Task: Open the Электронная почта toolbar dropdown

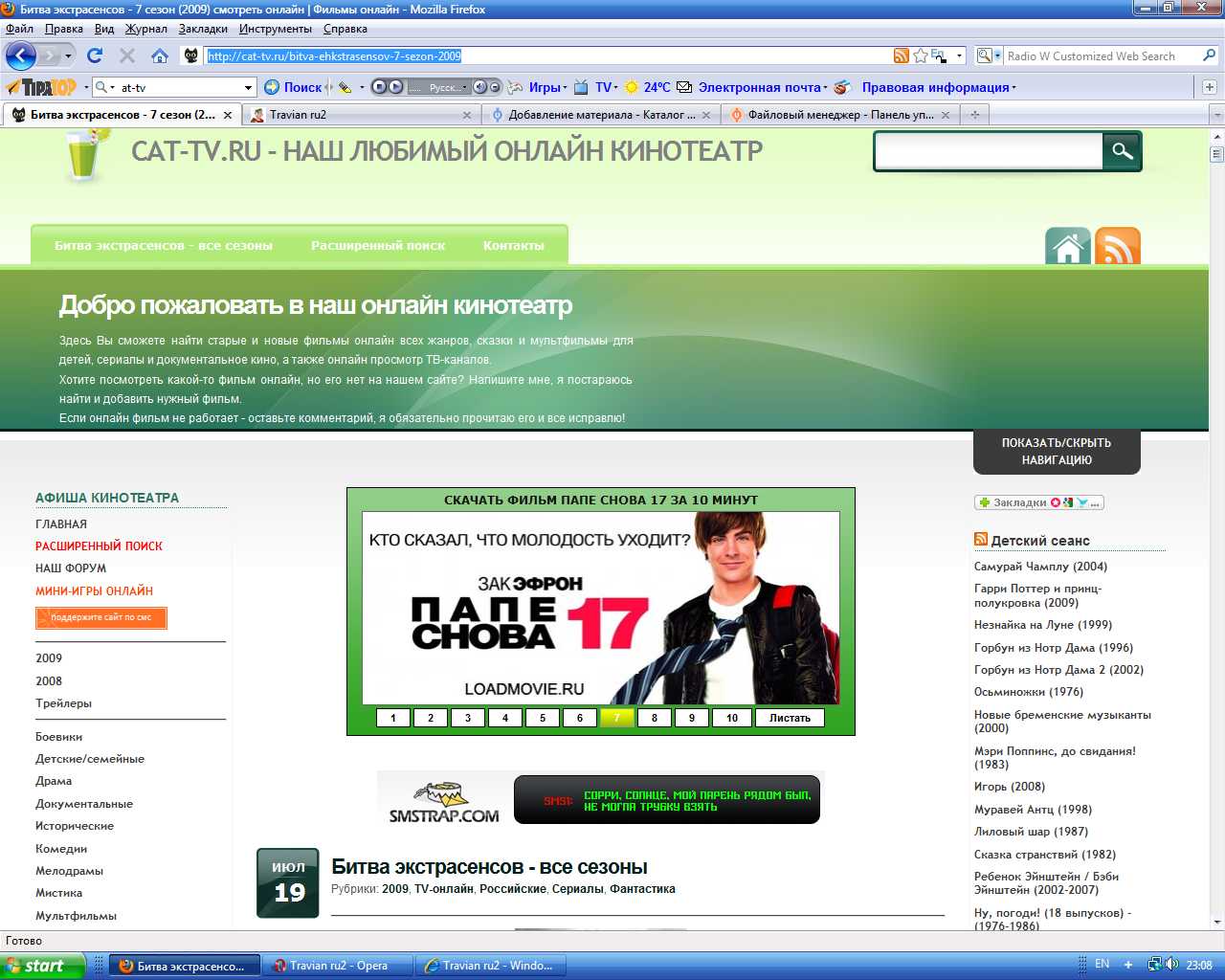Action: tap(829, 87)
